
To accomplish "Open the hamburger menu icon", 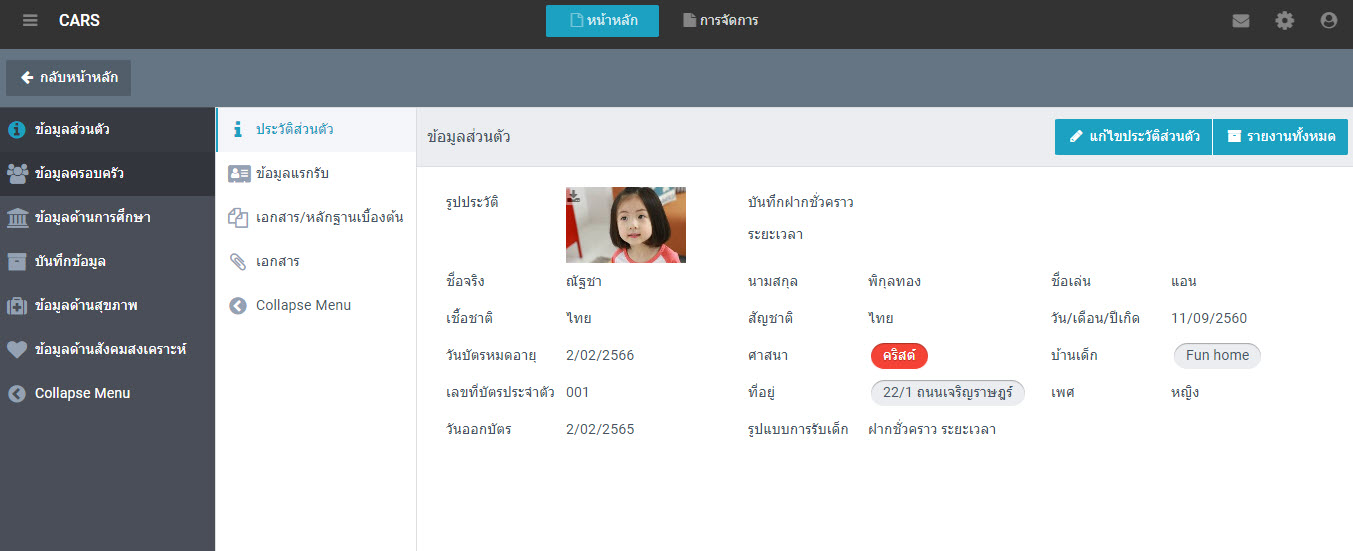I will point(30,21).
